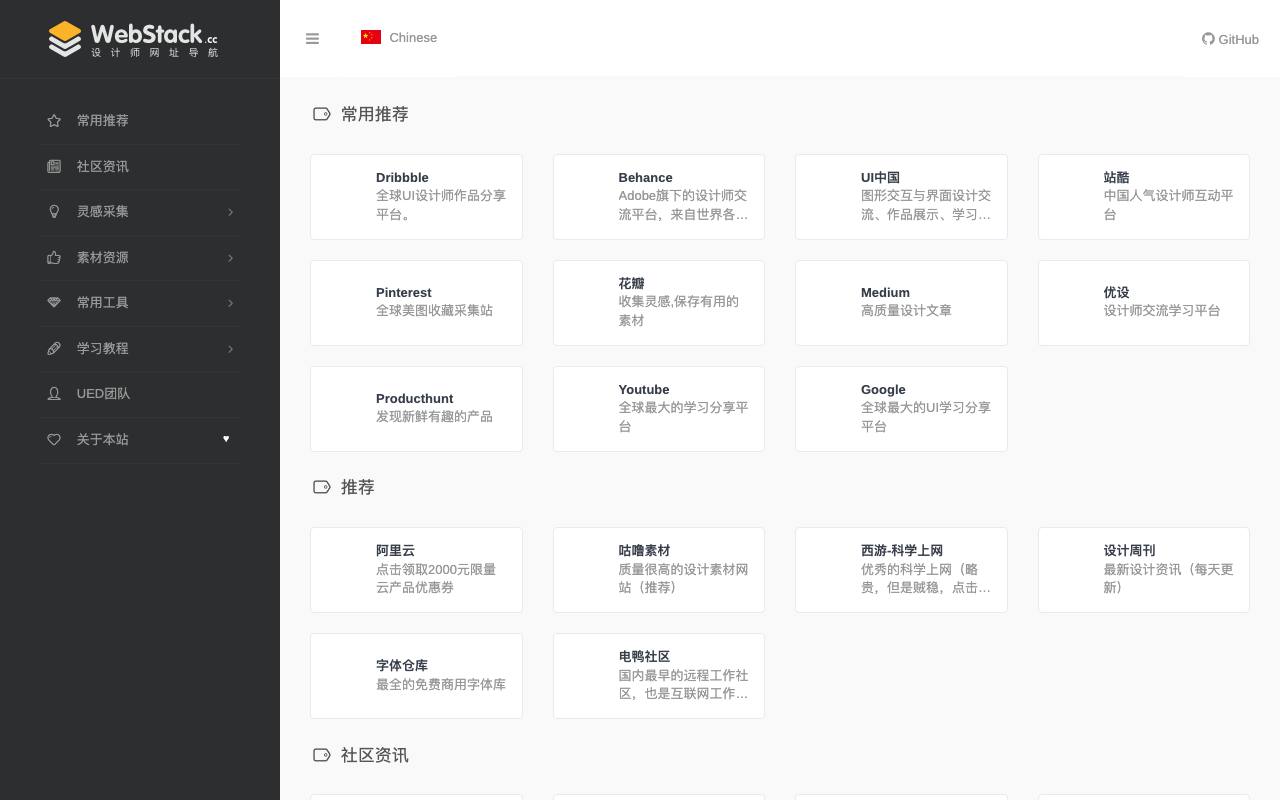This screenshot has height=800, width=1280.
Task: Click the GitHub octocat icon
Action: pyautogui.click(x=1208, y=39)
